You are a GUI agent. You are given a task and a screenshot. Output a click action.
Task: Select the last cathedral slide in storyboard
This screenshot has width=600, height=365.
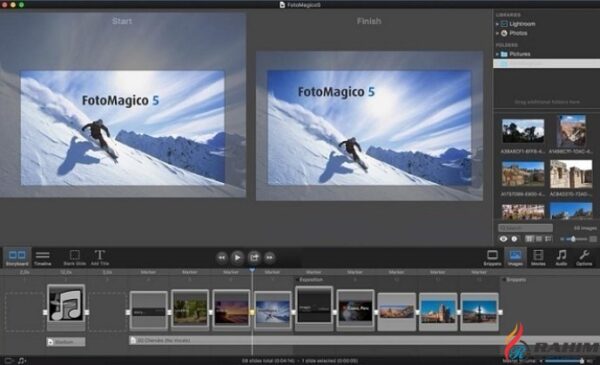tap(479, 311)
